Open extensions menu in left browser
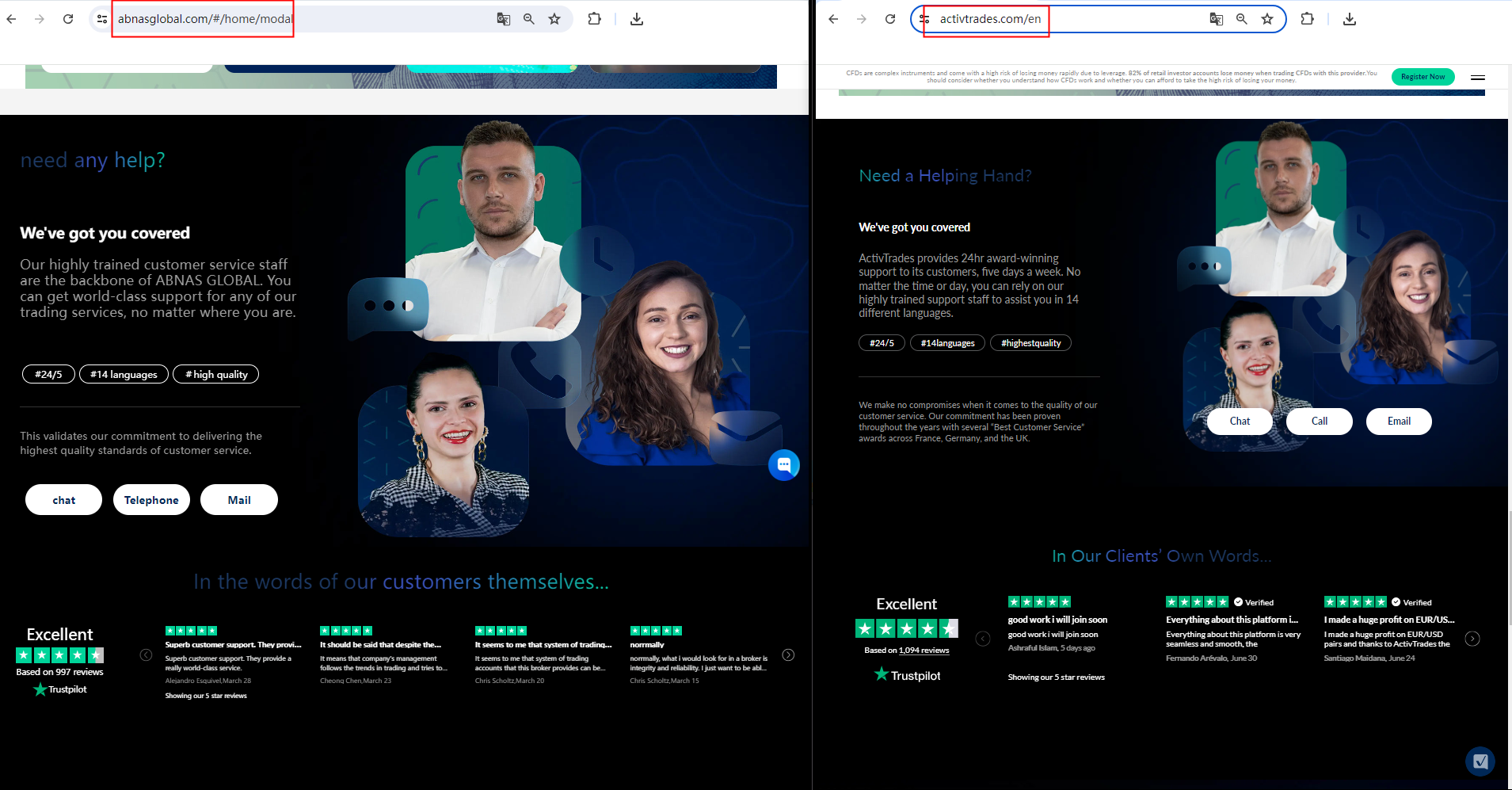The height and width of the screenshot is (790, 1512). (594, 19)
